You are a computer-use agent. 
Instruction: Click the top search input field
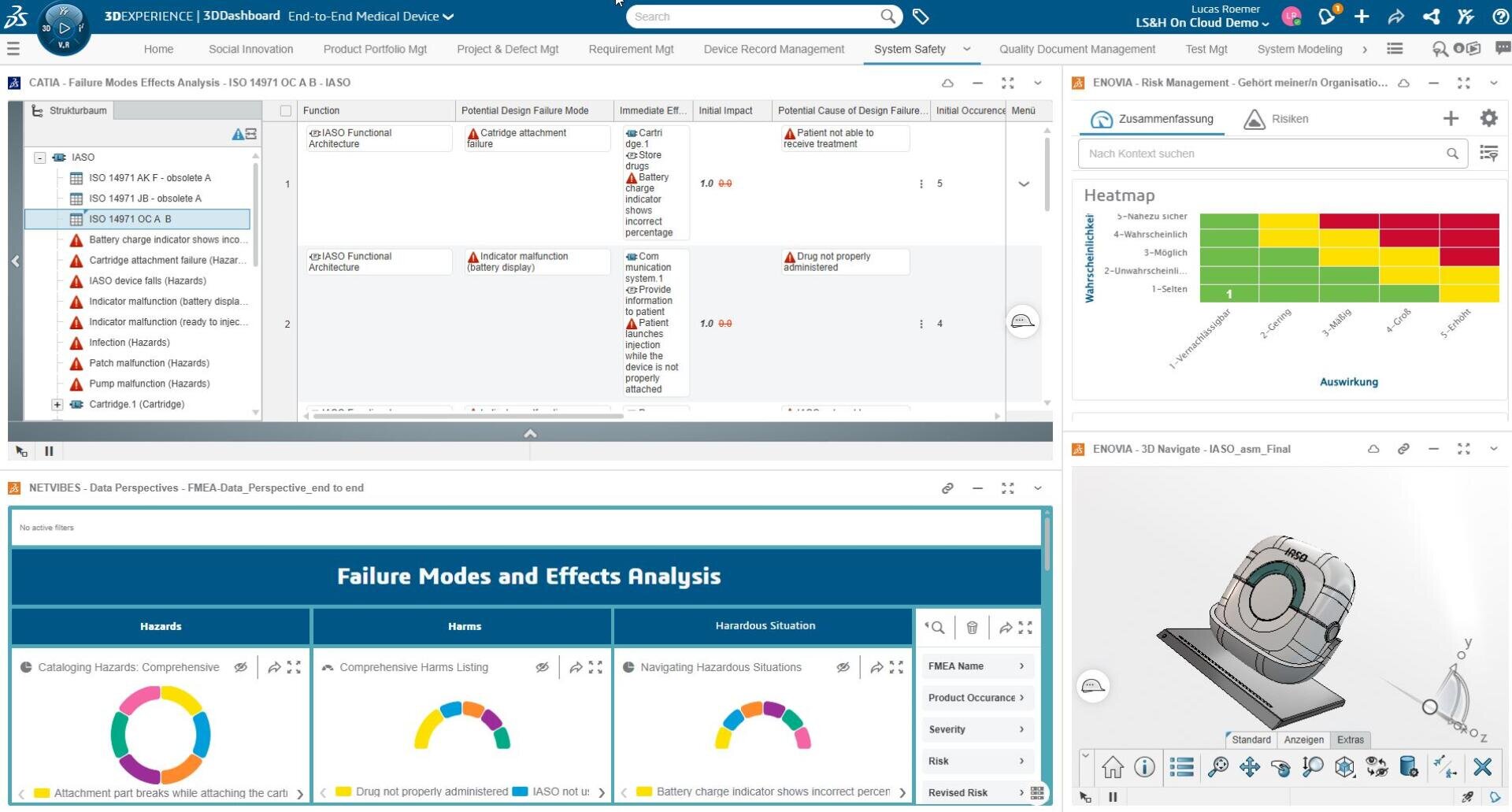pyautogui.click(x=753, y=17)
